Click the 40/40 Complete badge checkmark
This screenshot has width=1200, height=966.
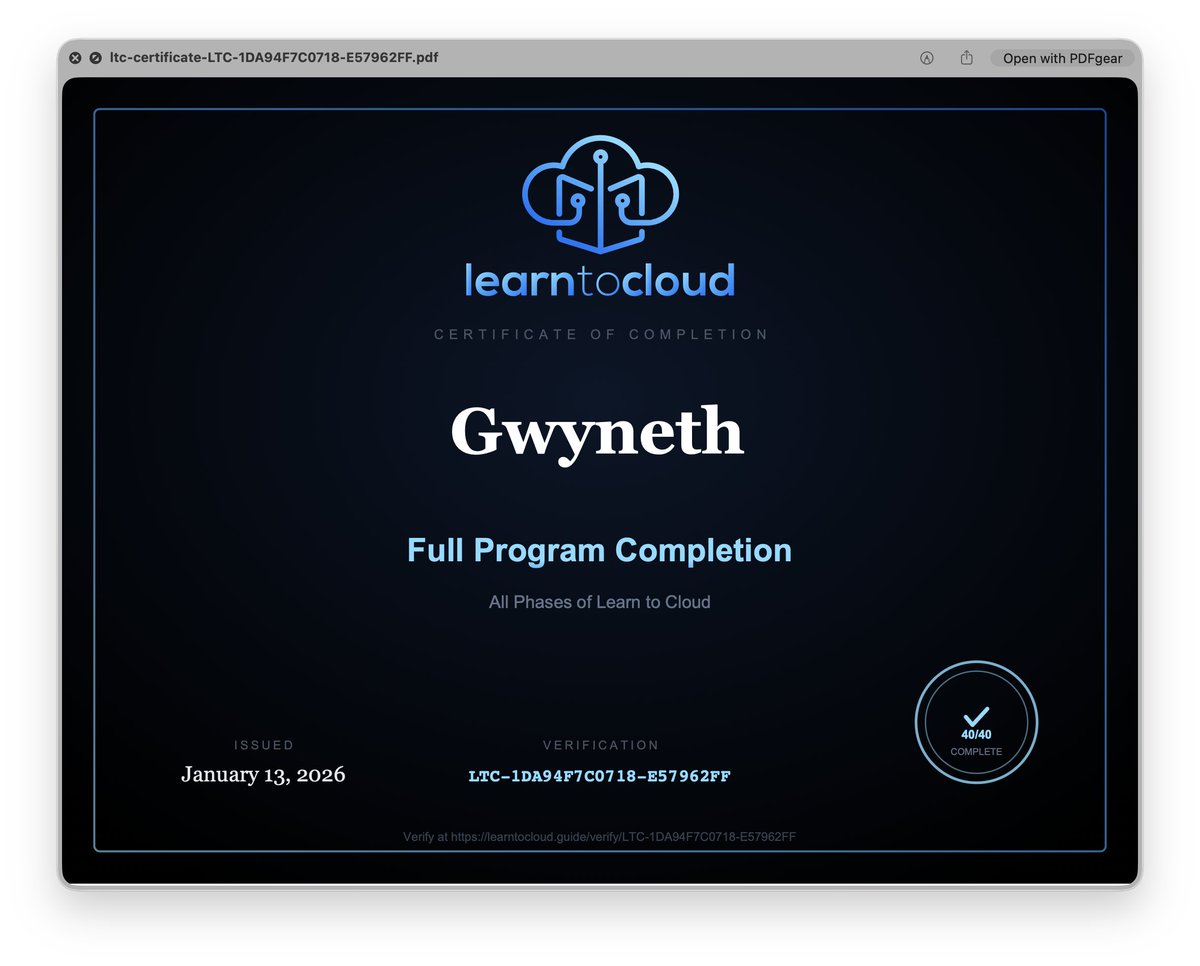[x=976, y=716]
